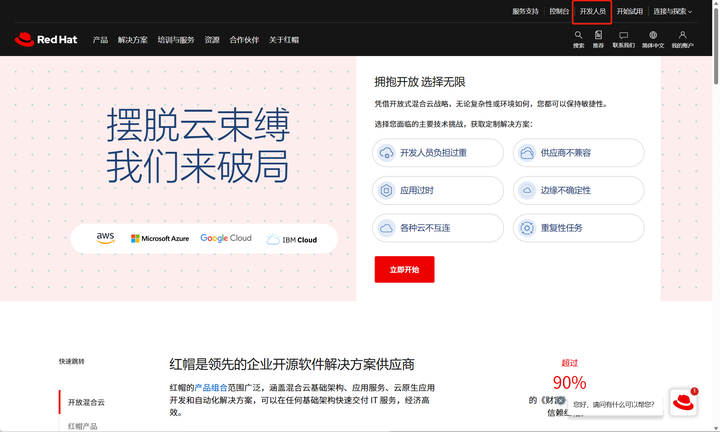
Task: Select the 各种云不互连 challenge option
Action: pyautogui.click(x=438, y=228)
